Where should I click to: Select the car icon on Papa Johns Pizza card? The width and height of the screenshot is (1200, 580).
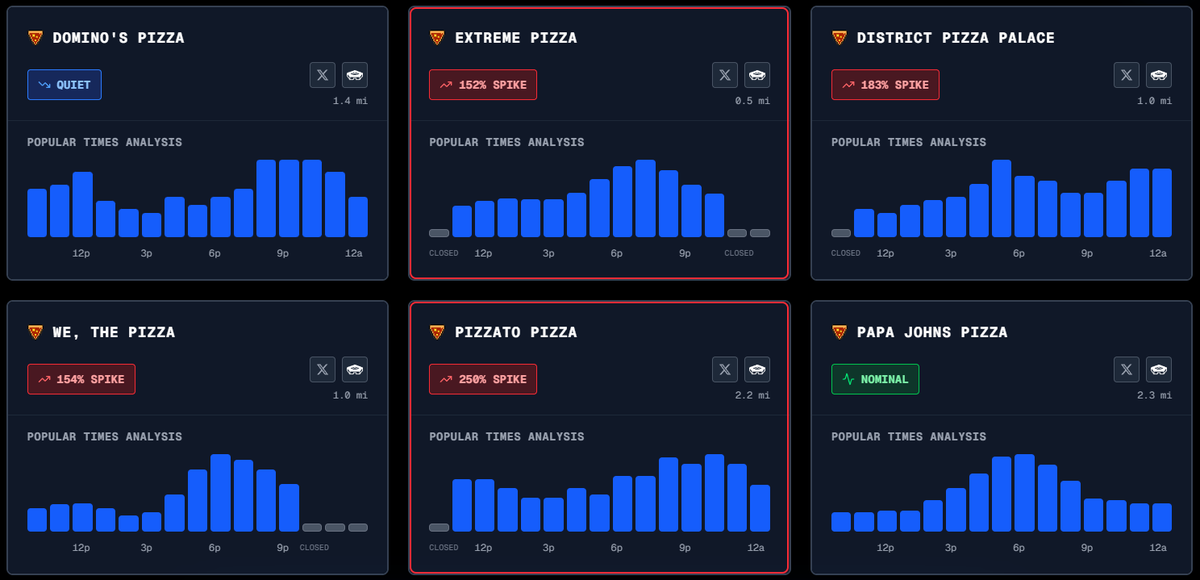[x=1159, y=369]
